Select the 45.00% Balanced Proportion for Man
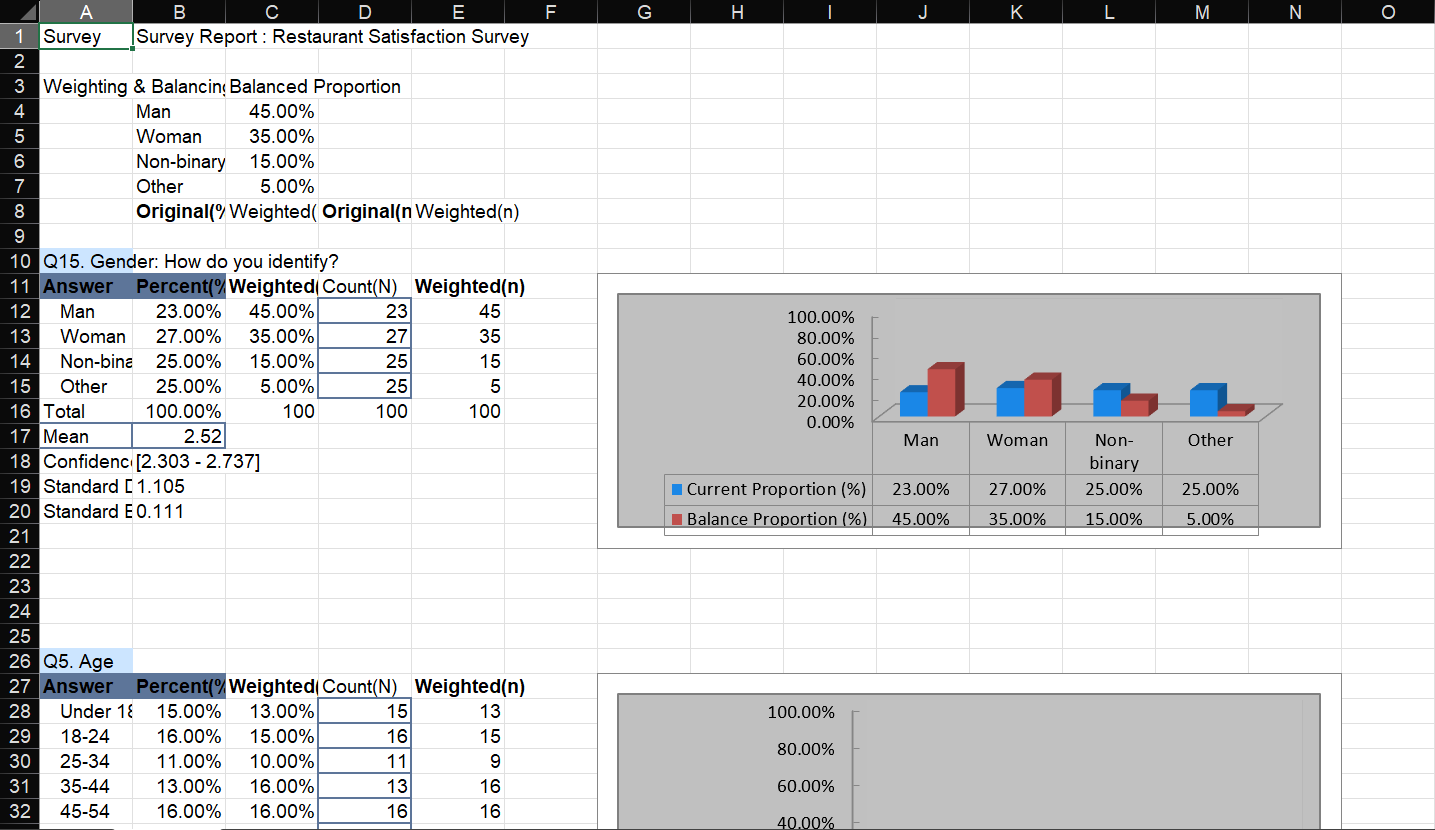 271,111
